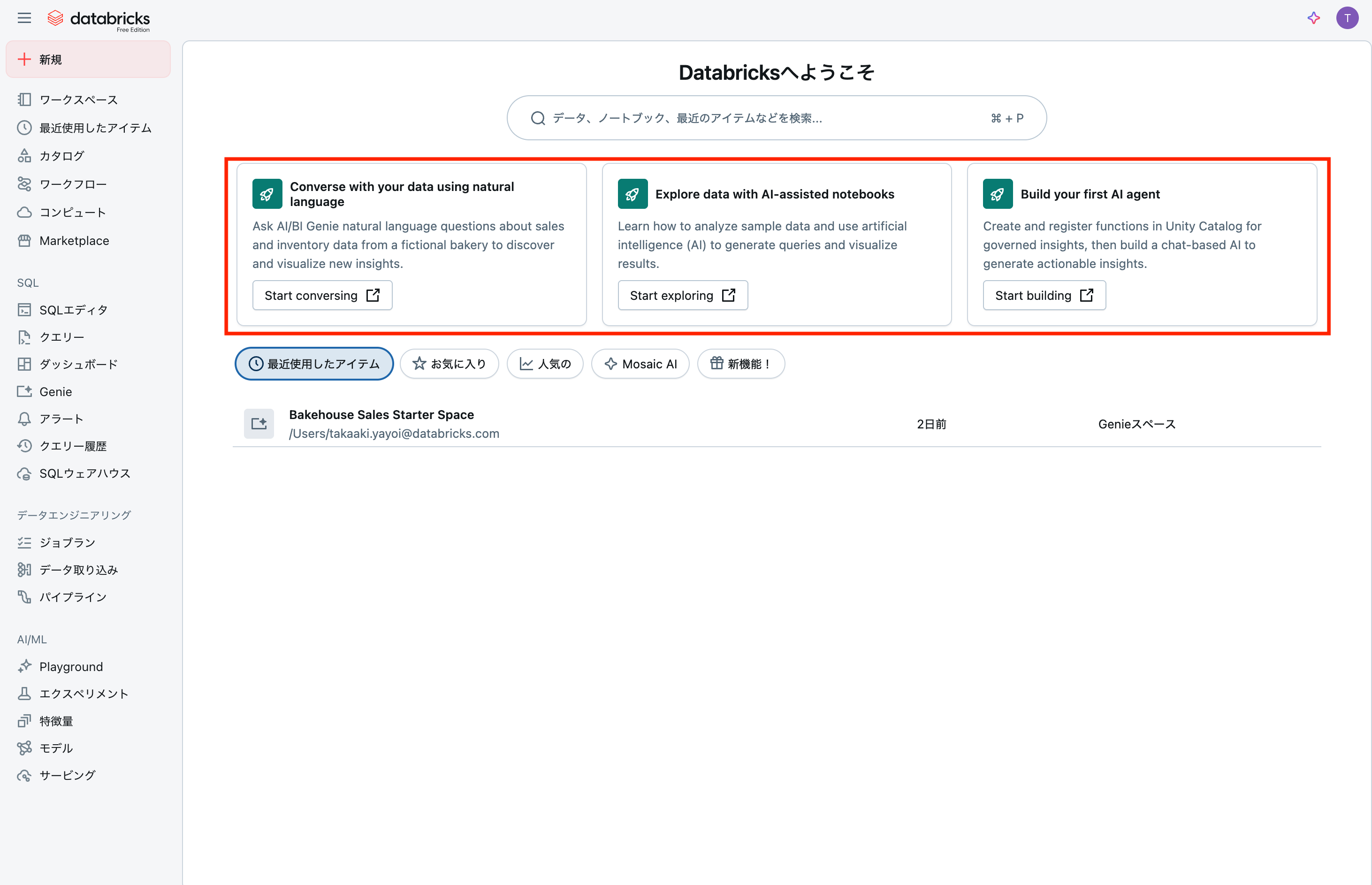Click the Playground sparkle icon
The image size is (1372, 885).
[24, 667]
